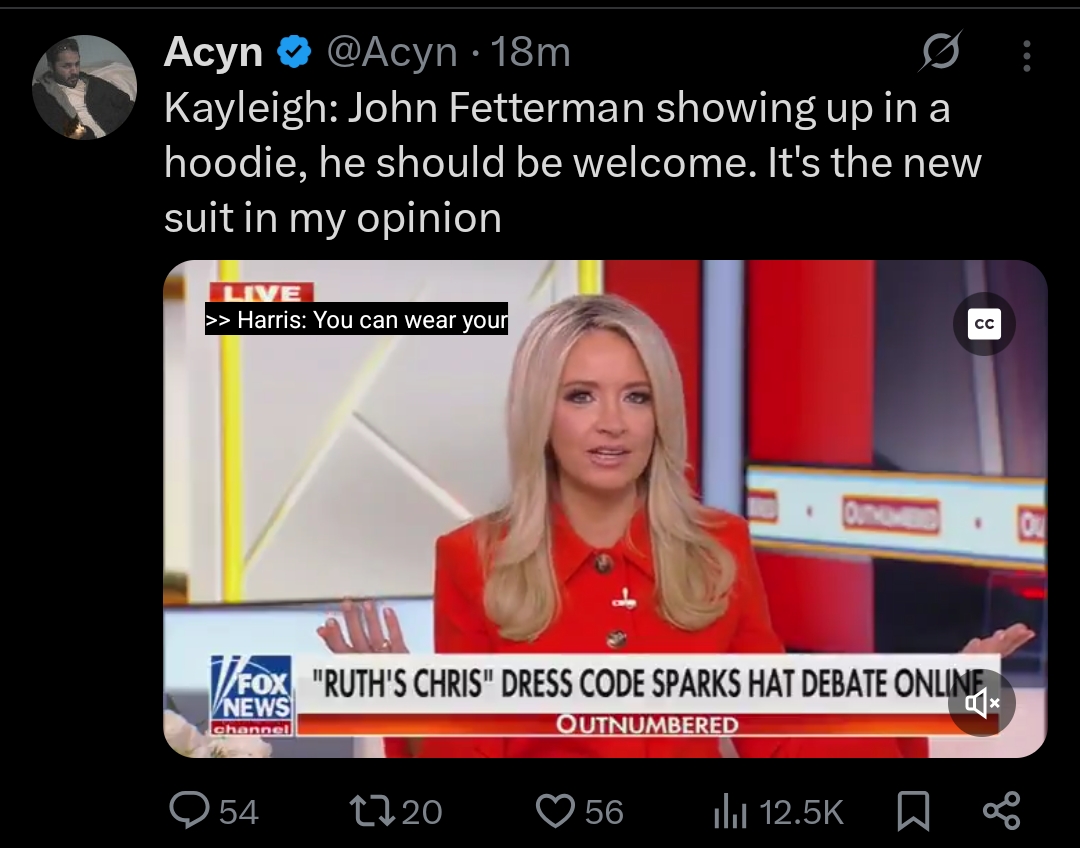1080x848 pixels.
Task: Unmute the video with speaker icon
Action: tap(982, 703)
